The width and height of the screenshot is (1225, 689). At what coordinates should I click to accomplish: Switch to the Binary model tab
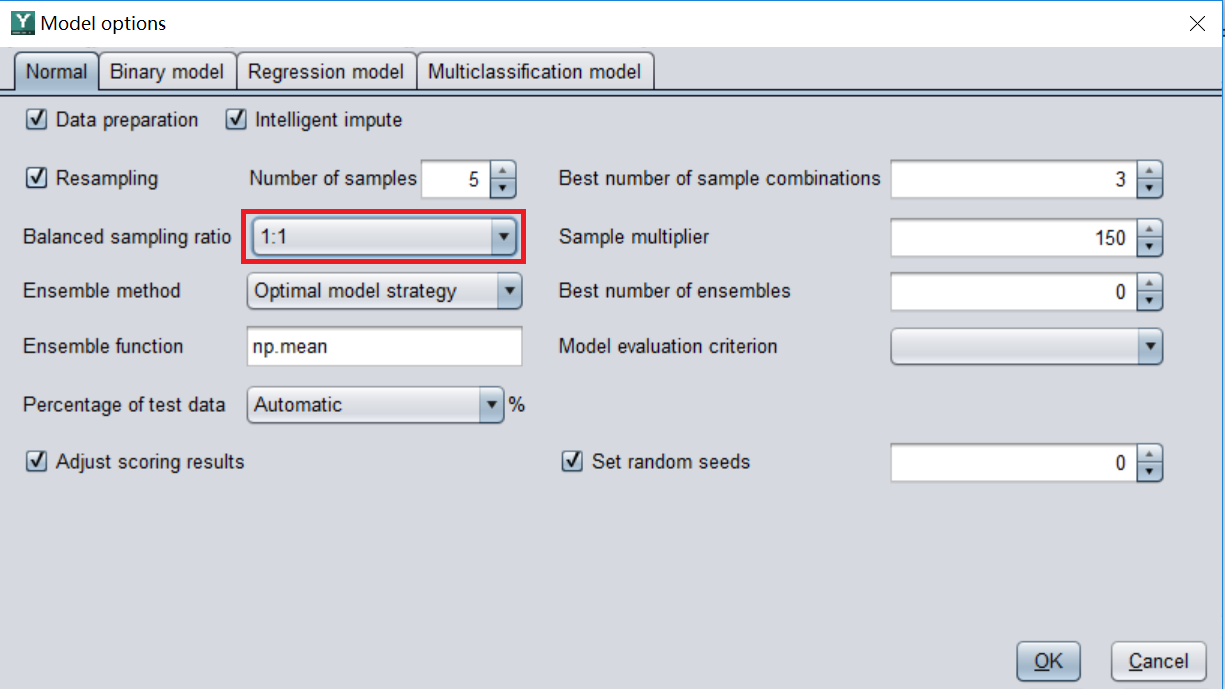click(168, 72)
